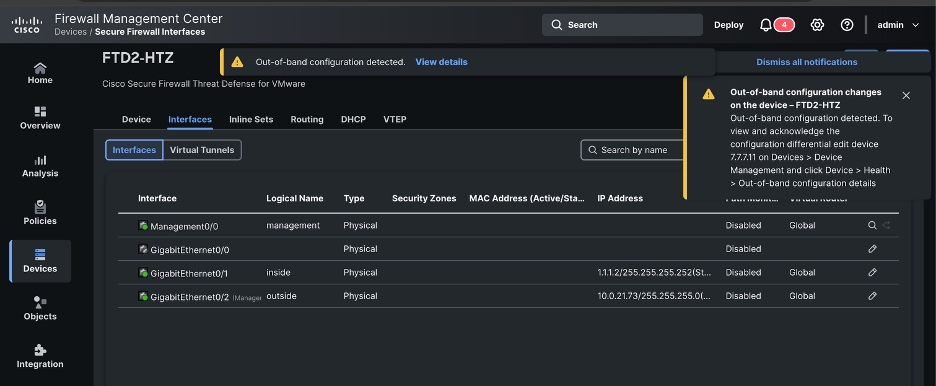Edit GigabitEthernet0/2 with pencil icon
This screenshot has width=936, height=386.
[x=872, y=296]
